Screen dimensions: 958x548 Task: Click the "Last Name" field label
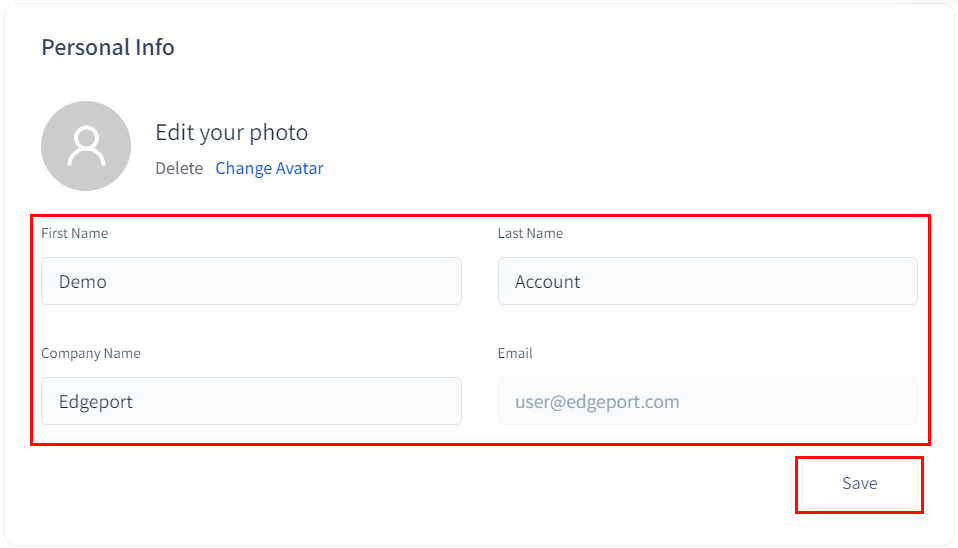pos(530,233)
